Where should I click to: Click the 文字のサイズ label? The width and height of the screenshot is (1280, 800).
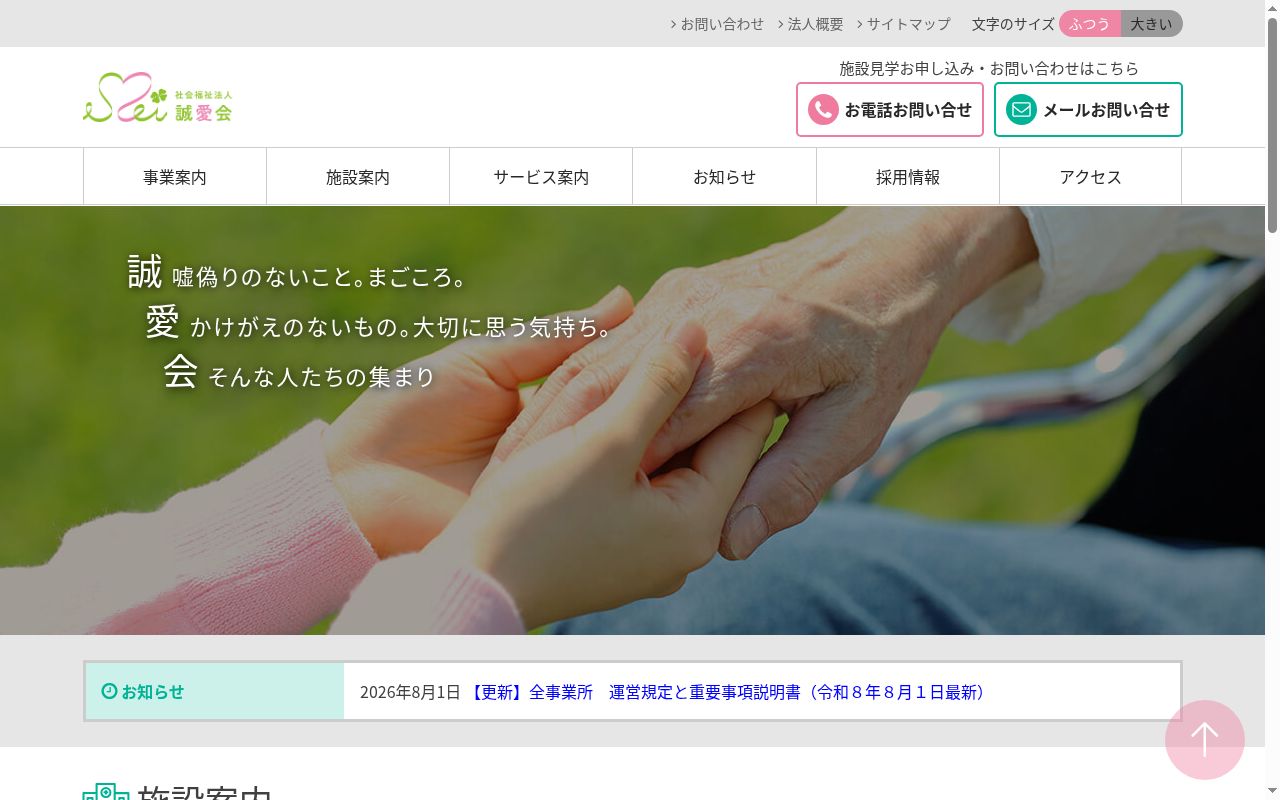1013,24
